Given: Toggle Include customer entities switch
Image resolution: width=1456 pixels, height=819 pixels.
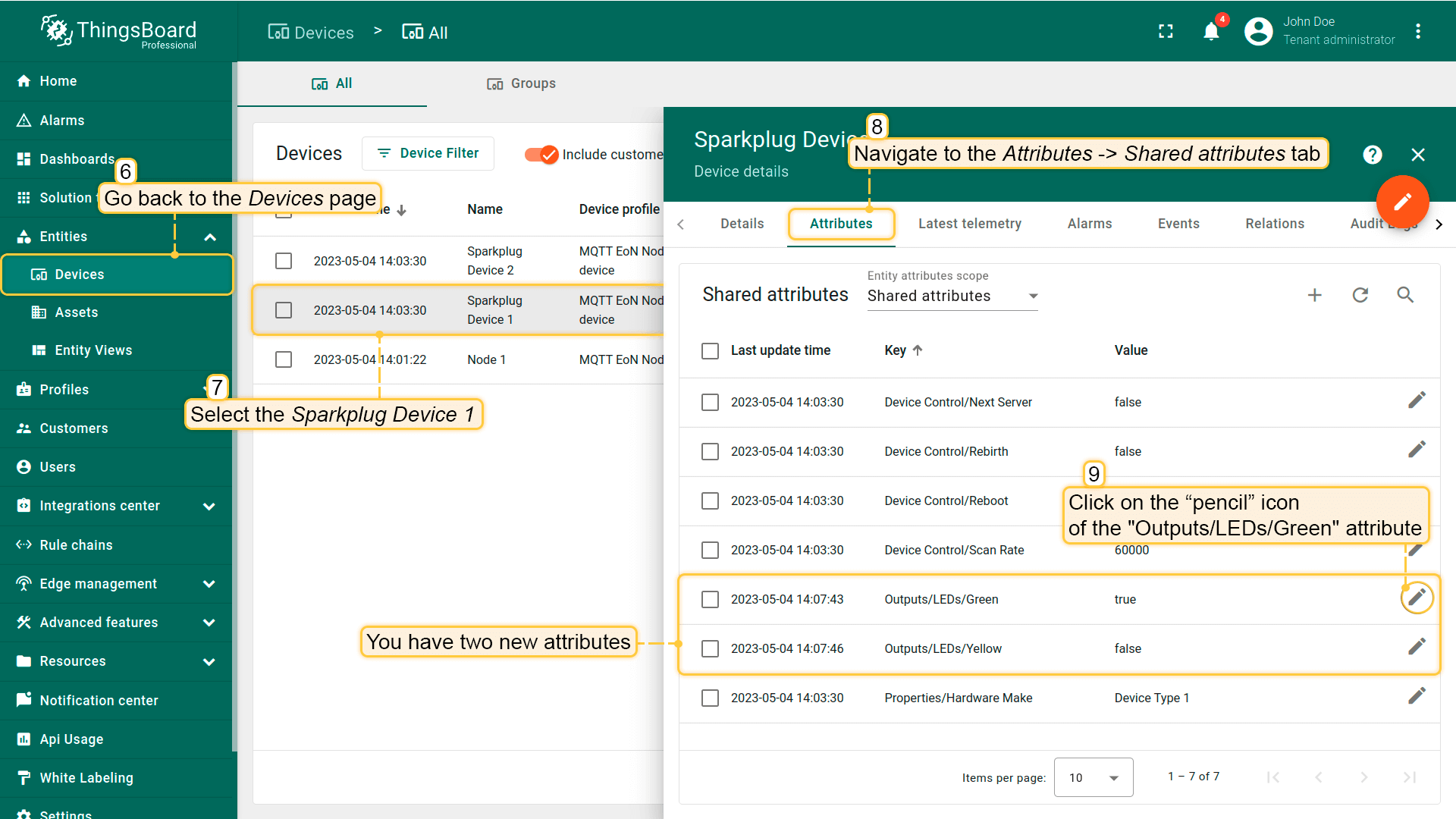Looking at the screenshot, I should pyautogui.click(x=541, y=155).
